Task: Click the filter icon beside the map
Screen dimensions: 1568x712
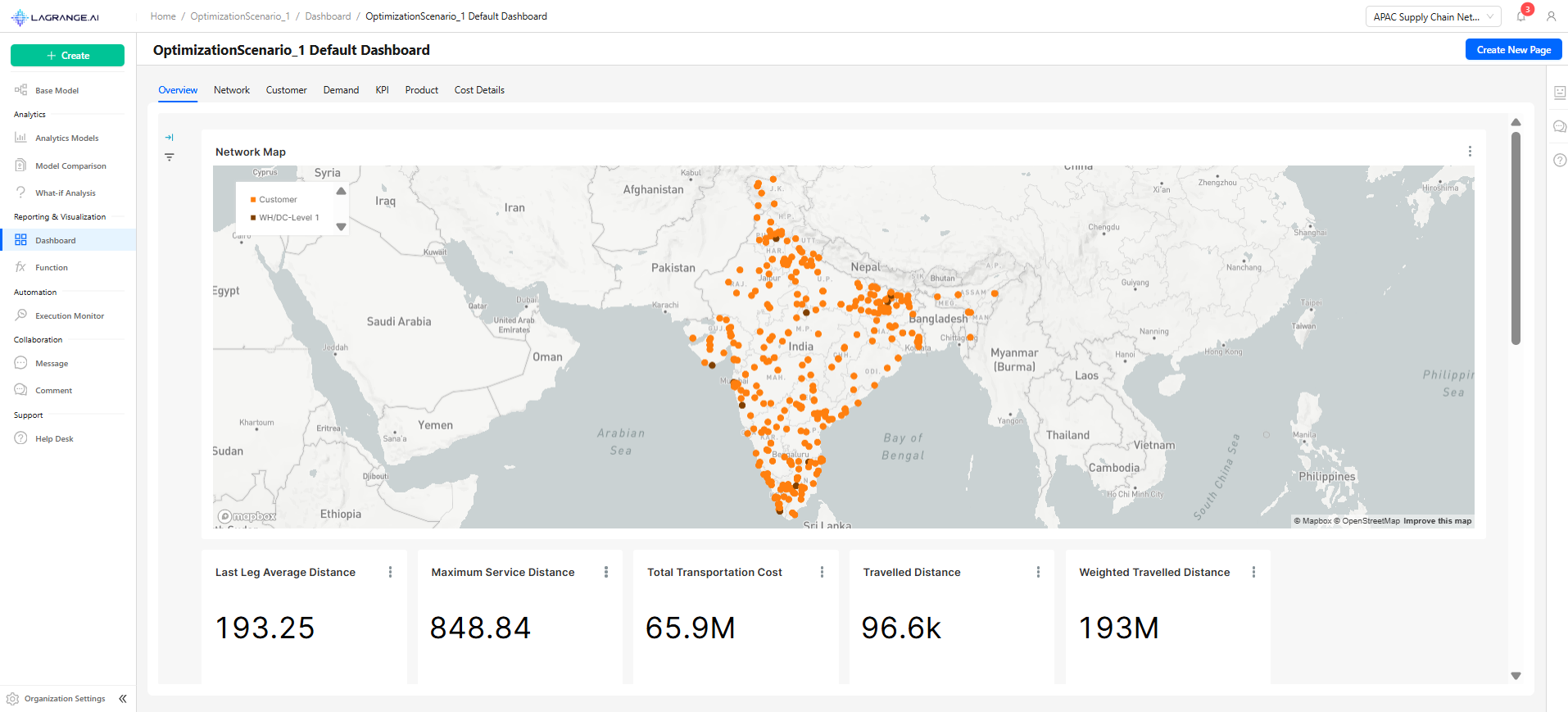Action: coord(170,157)
